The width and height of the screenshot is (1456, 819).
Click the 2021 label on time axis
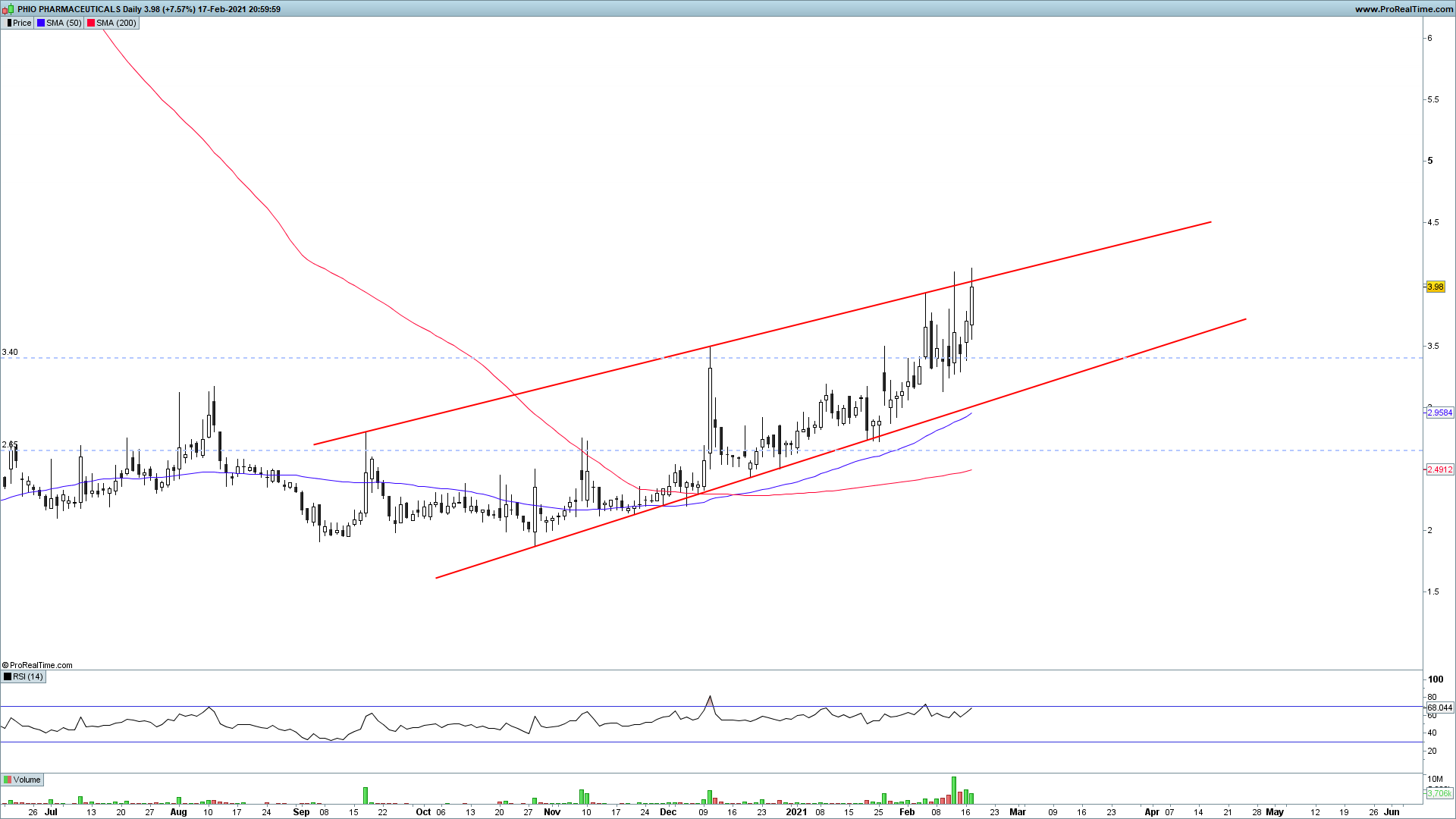[796, 811]
